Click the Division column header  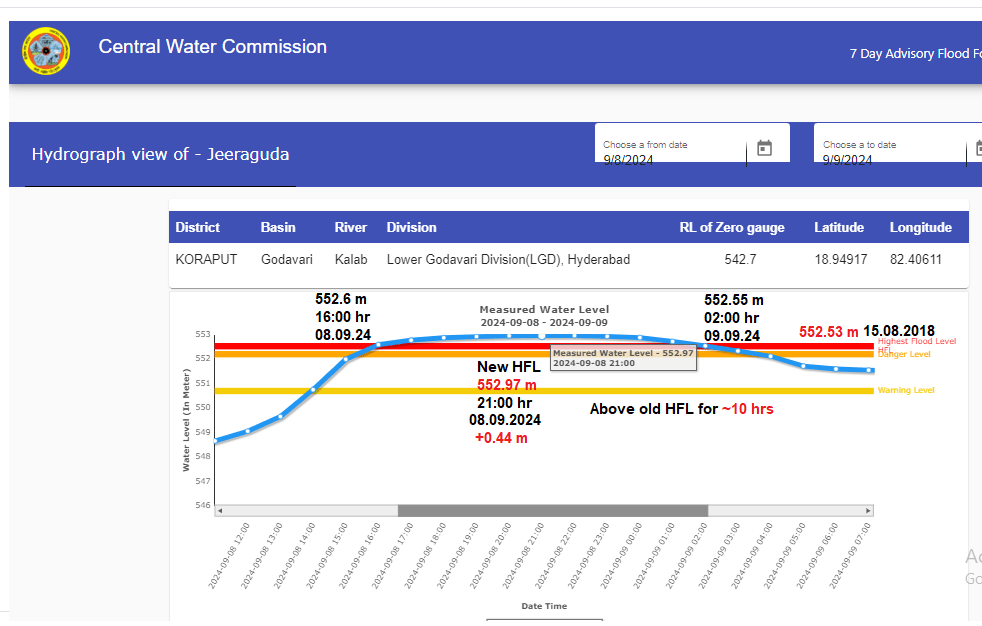[x=411, y=227]
